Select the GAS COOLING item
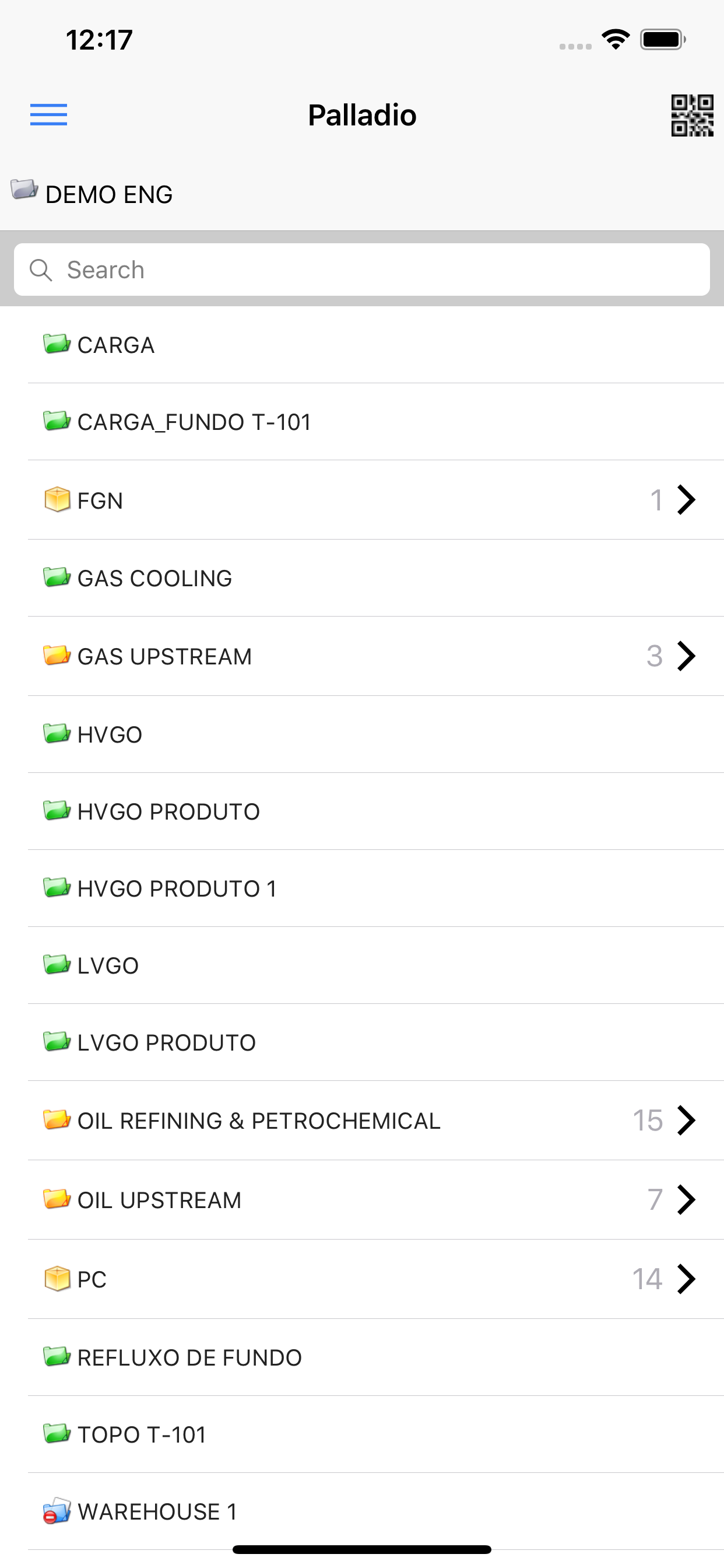 376,578
